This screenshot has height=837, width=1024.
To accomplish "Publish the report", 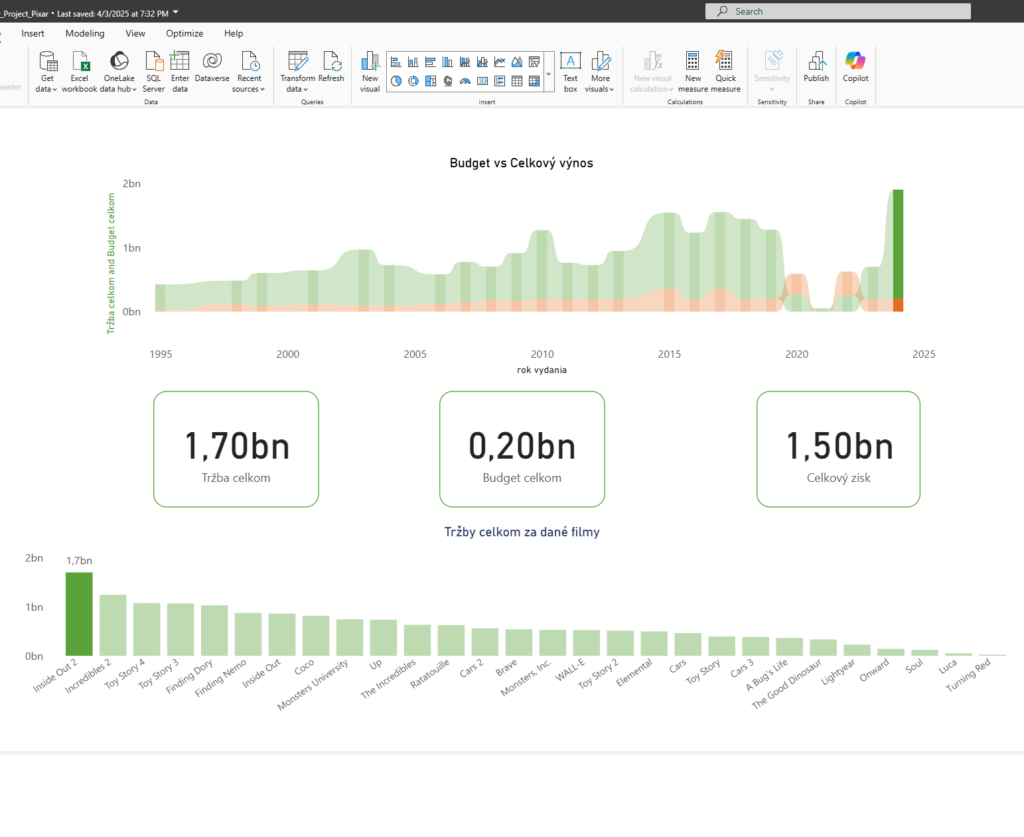I will click(816, 67).
